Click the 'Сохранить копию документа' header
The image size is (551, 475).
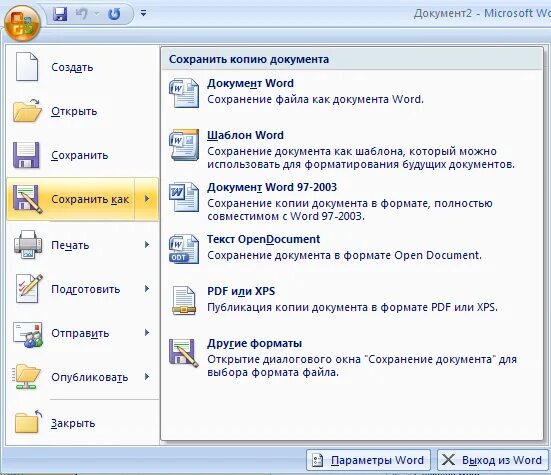point(249,59)
